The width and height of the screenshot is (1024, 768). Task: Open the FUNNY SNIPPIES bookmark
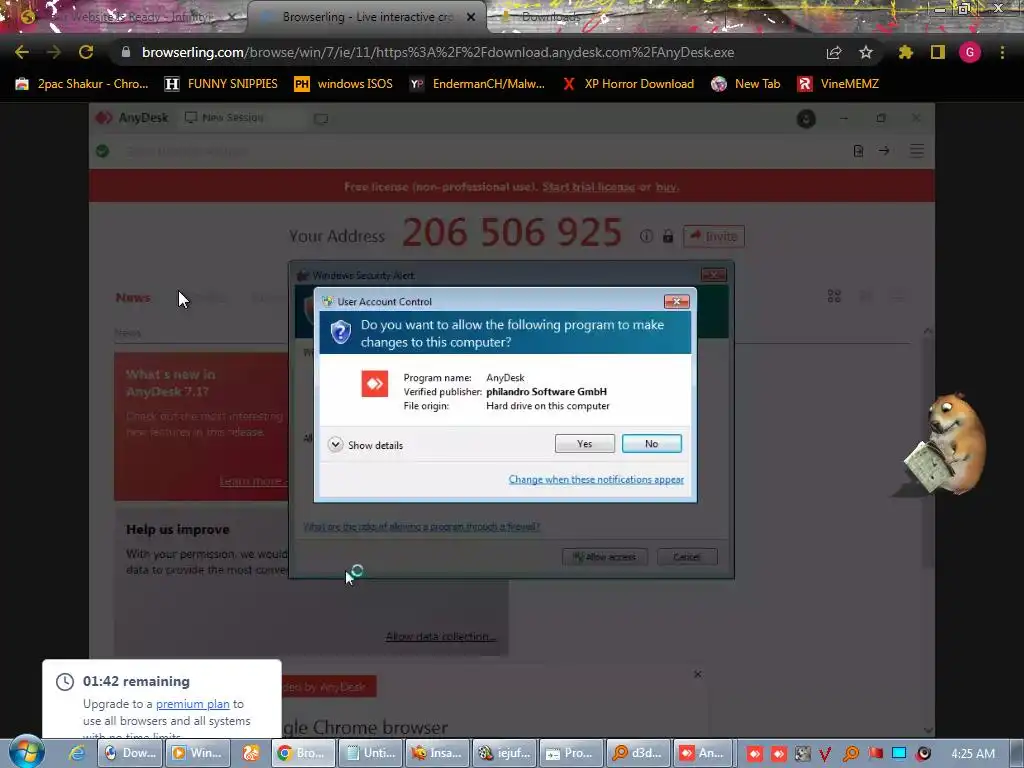pyautogui.click(x=221, y=84)
